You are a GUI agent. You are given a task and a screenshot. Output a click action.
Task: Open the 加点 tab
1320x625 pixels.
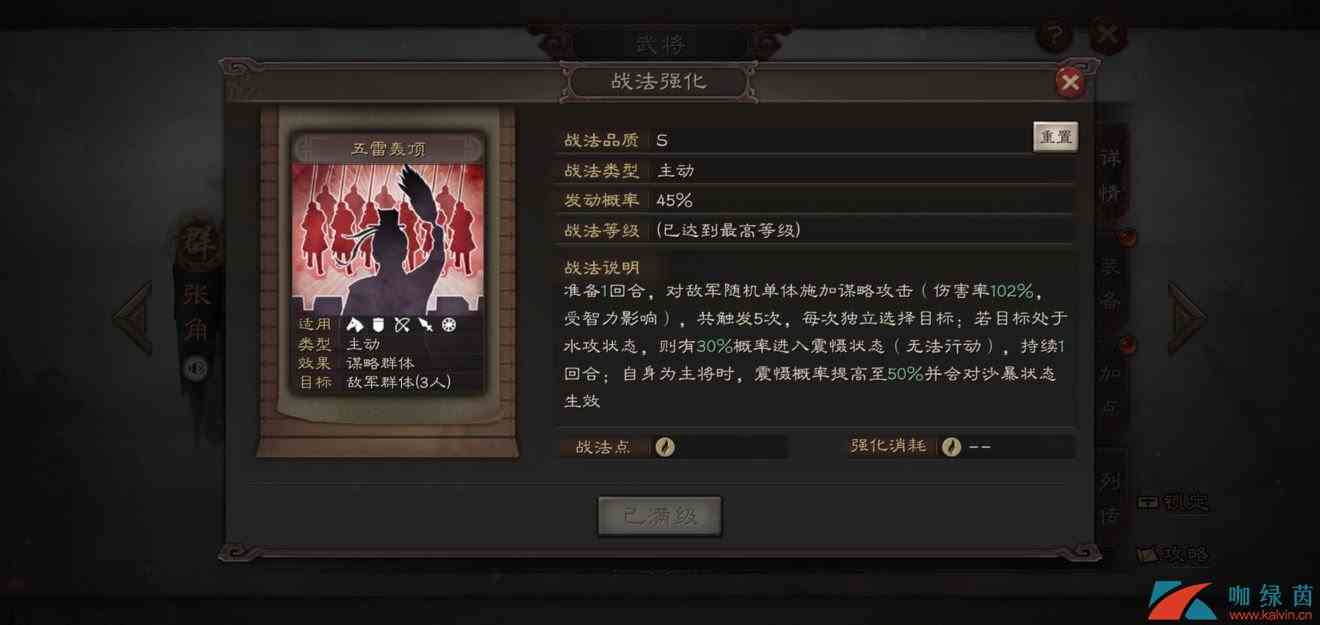1111,390
